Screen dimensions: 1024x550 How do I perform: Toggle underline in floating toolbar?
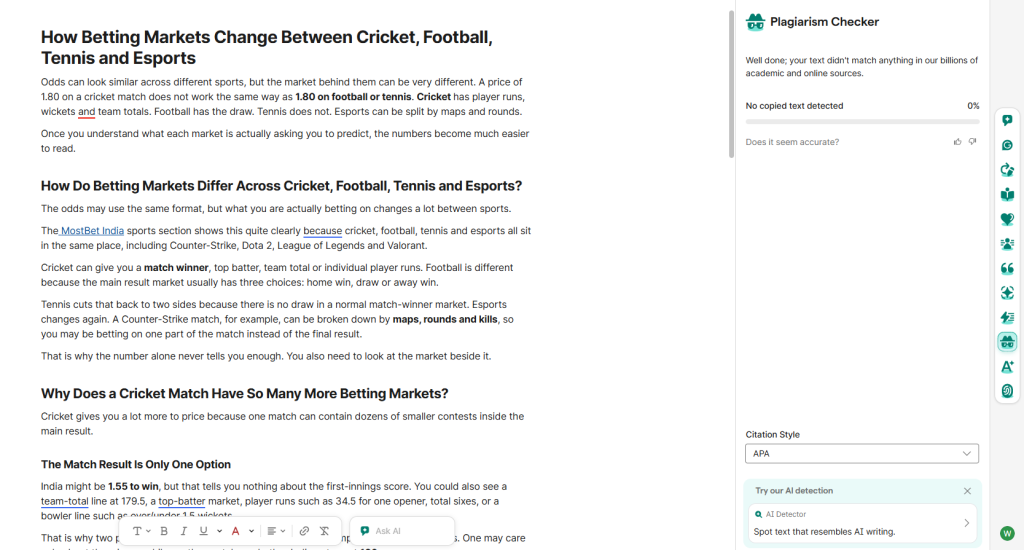[x=203, y=531]
